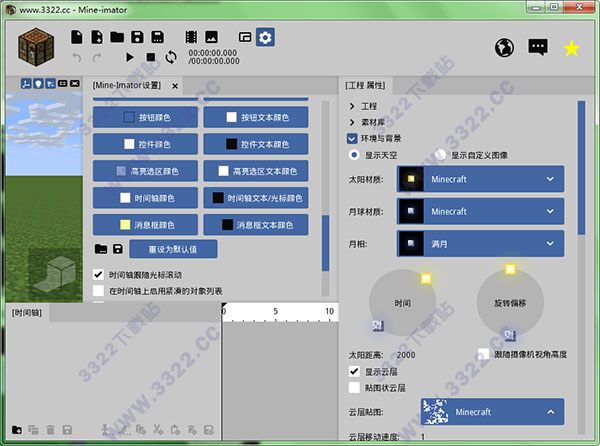Select the [时间轴] timeline tab
The image size is (600, 446).
(26, 313)
